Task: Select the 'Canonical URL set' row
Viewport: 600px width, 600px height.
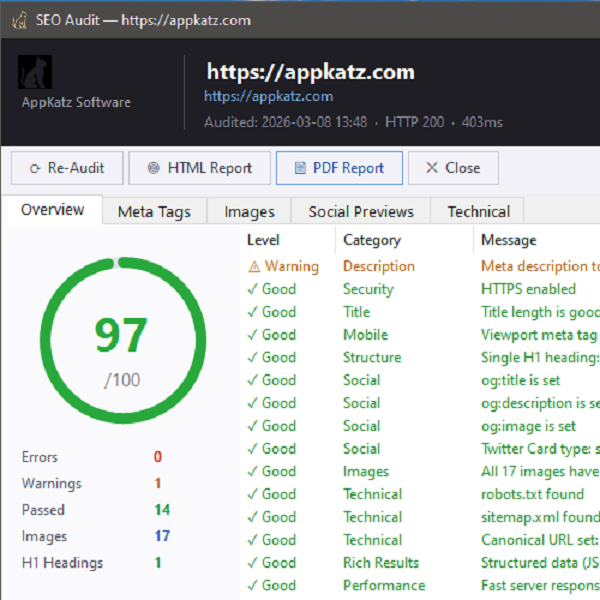Action: [421, 540]
